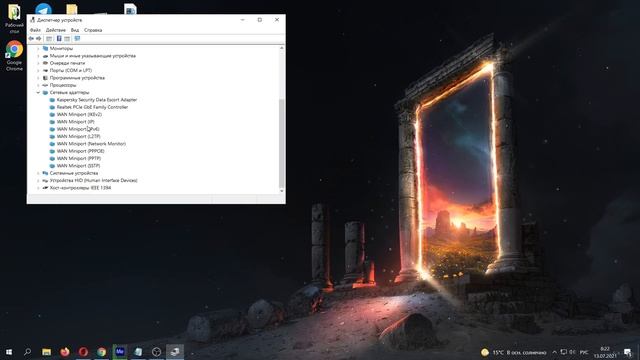Viewport: 640px width, 360px height.
Task: Select WAN Miniport (IKEv2)
Action: pos(79,115)
